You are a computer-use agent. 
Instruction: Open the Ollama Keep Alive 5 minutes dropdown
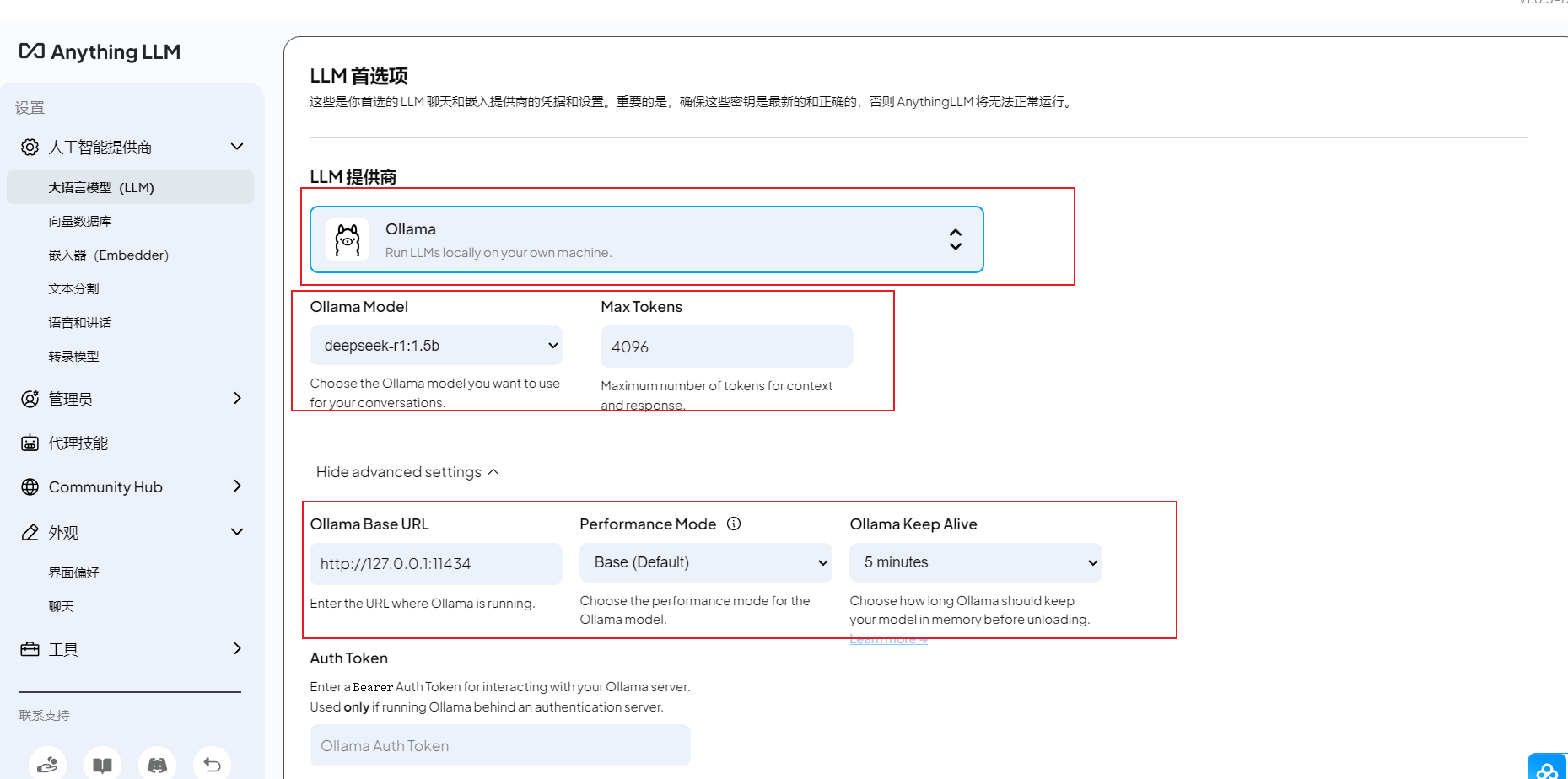coord(976,562)
